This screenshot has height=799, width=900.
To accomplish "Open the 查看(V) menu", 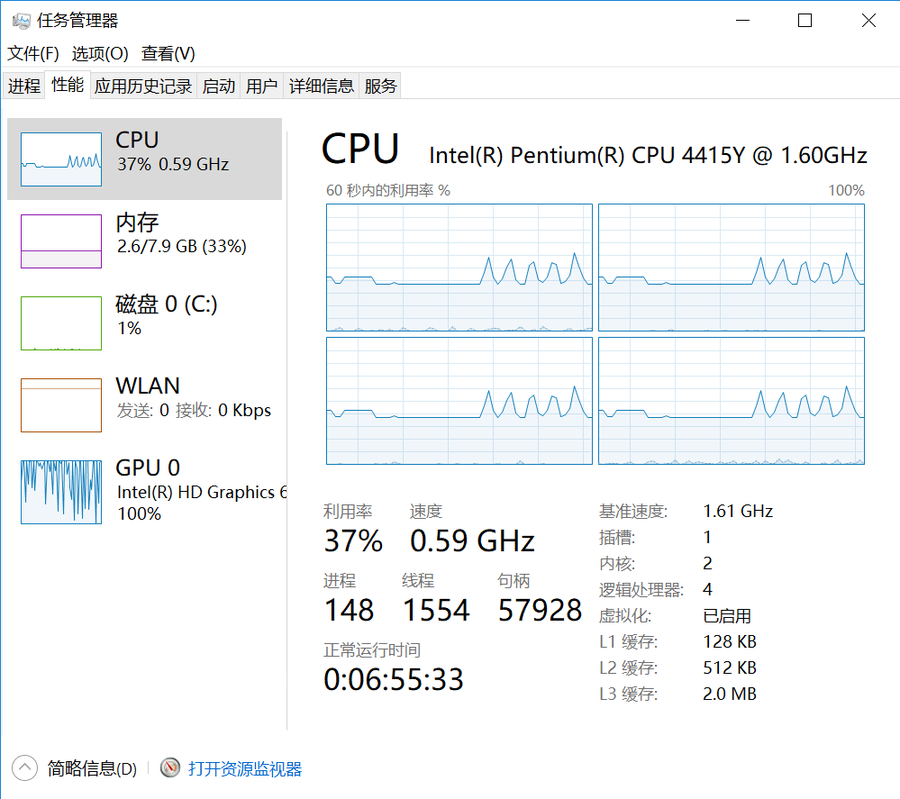I will 168,53.
